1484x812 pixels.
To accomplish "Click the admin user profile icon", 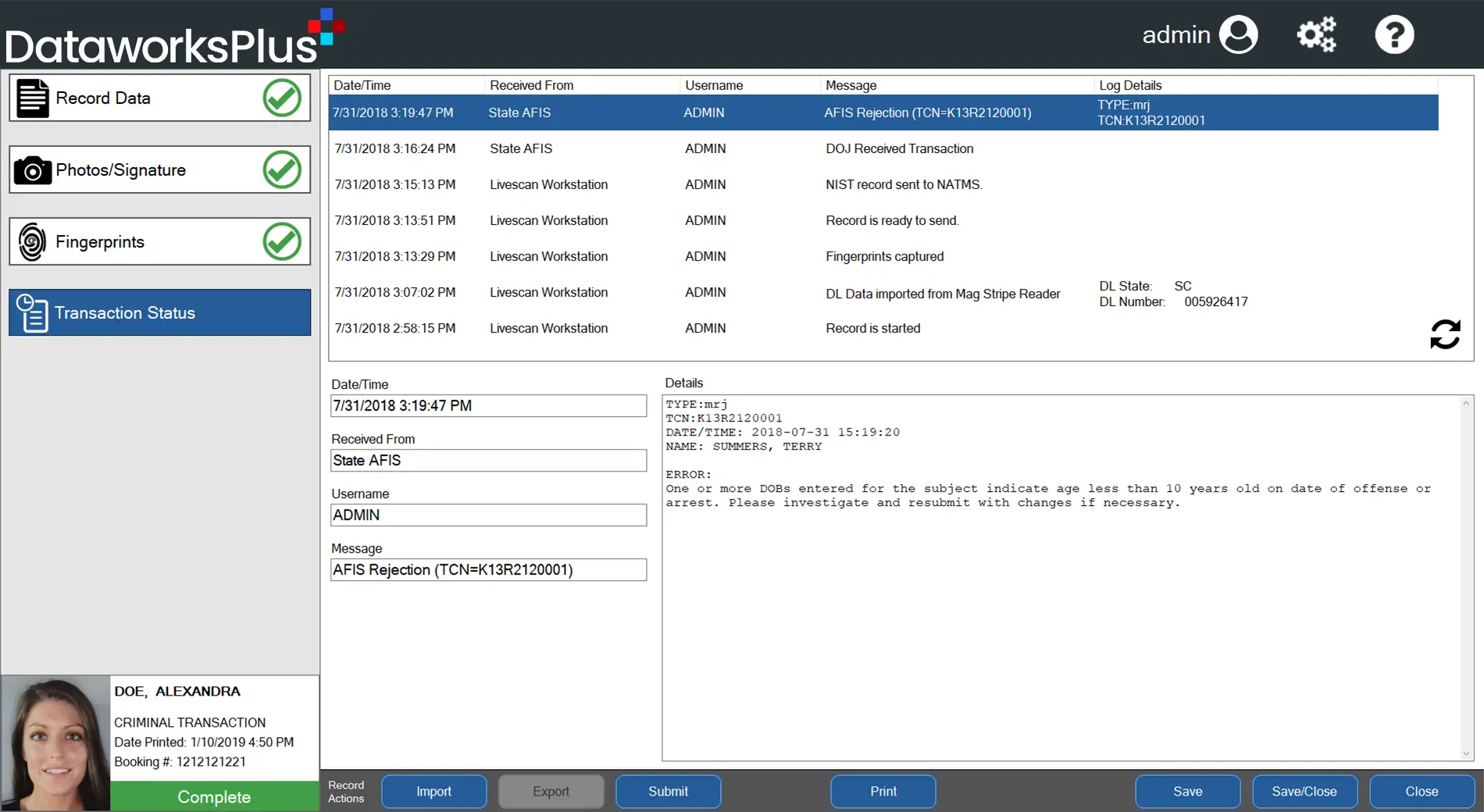I will [1239, 35].
